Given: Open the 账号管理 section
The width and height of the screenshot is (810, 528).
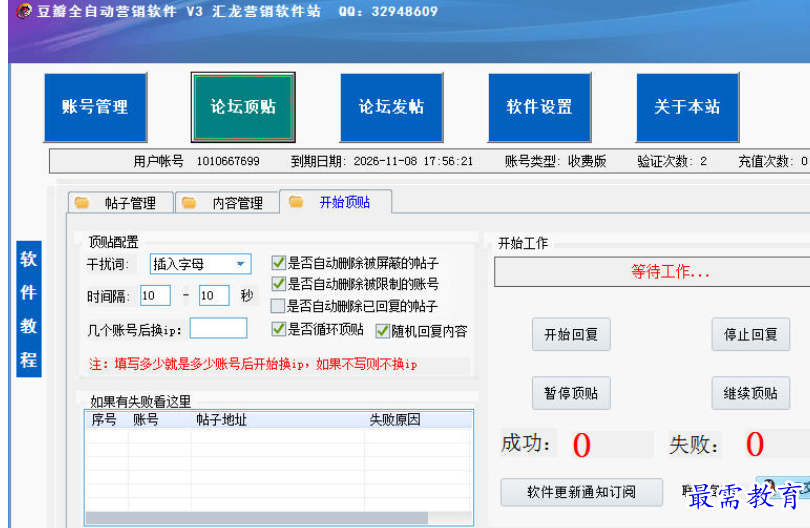Looking at the screenshot, I should pyautogui.click(x=95, y=107).
